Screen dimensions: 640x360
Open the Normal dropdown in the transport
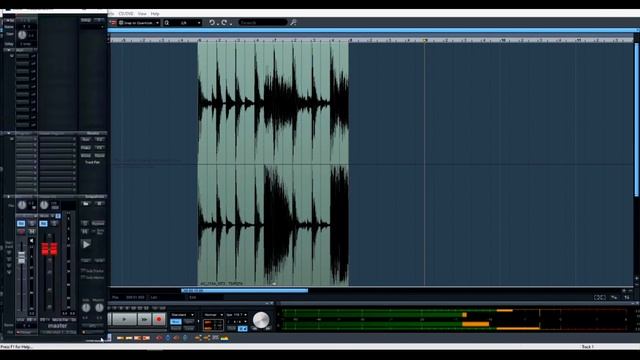point(213,315)
